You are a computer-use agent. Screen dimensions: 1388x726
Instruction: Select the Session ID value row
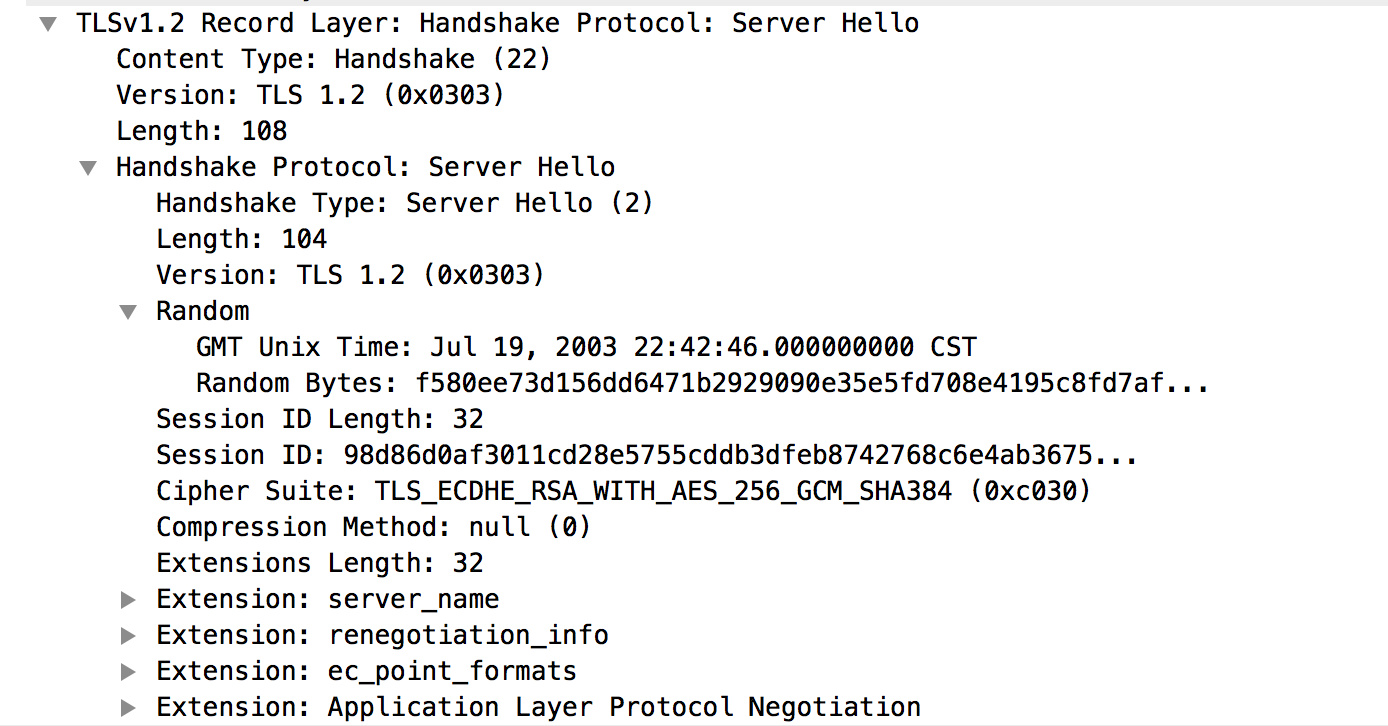click(646, 455)
